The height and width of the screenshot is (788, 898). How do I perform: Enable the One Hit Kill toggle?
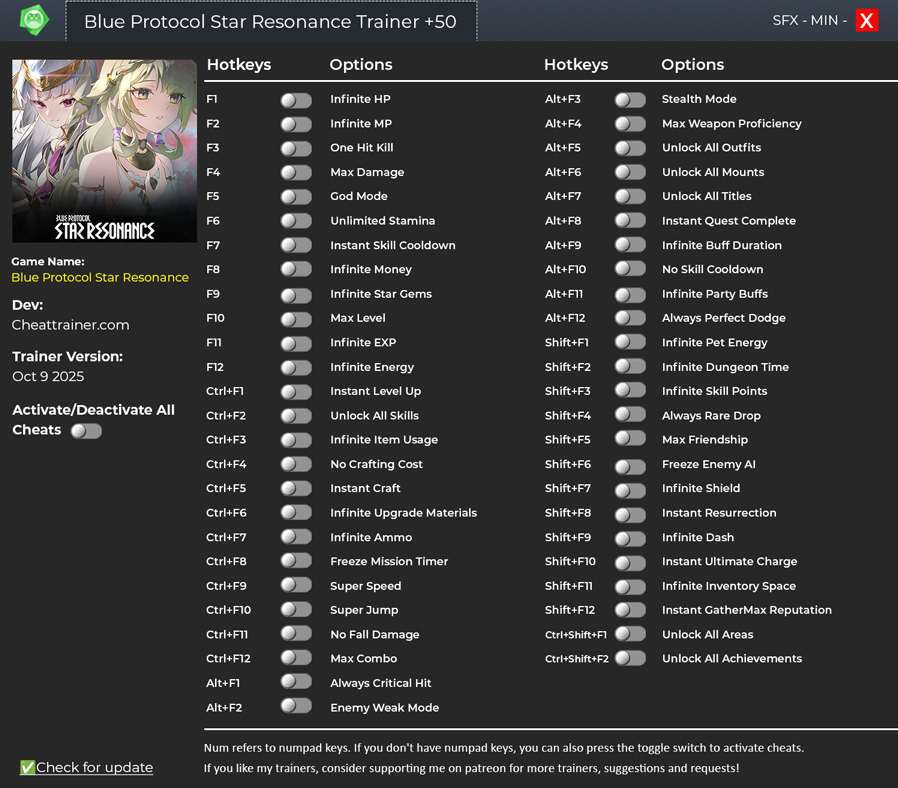[296, 148]
